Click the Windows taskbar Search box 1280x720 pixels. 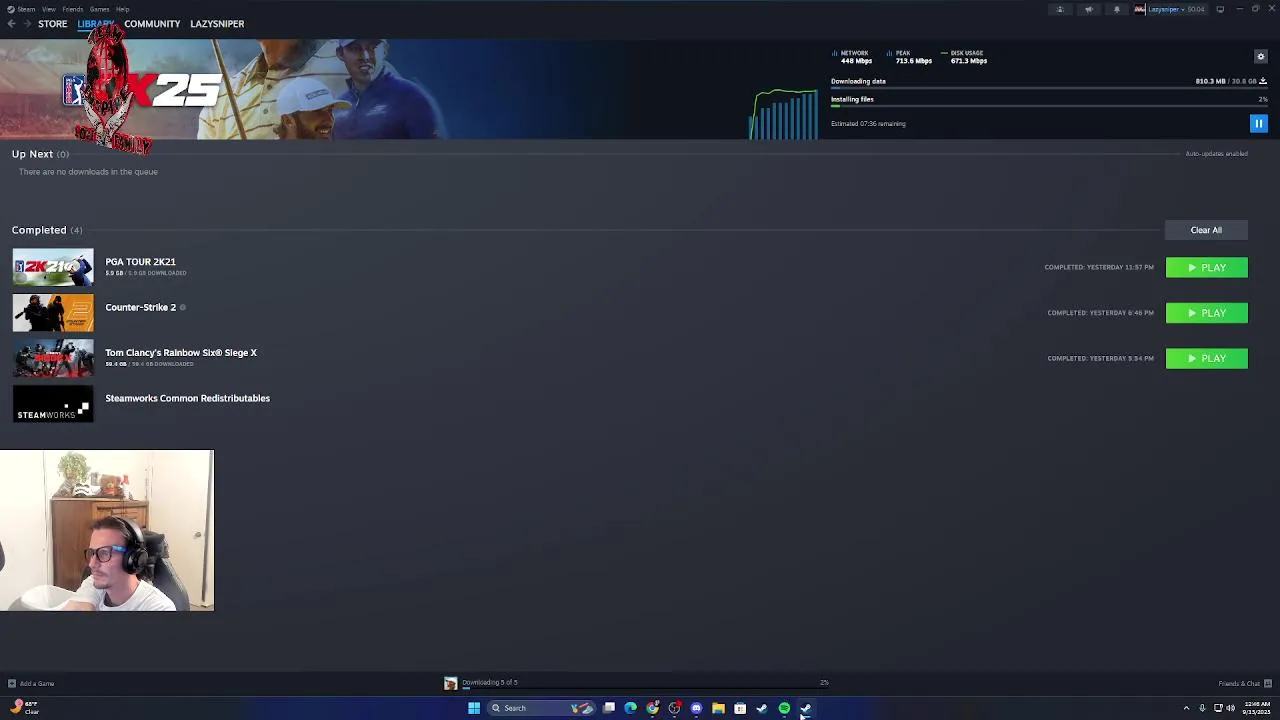(542, 708)
